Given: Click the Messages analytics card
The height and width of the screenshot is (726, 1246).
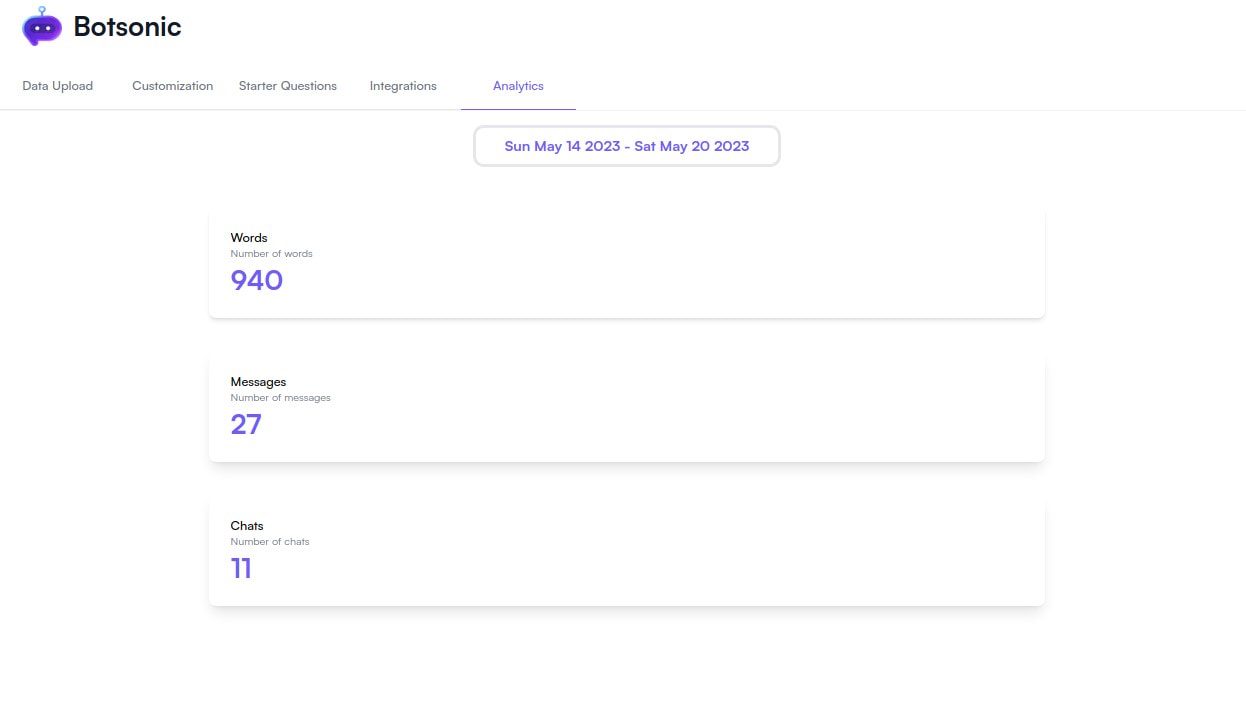Looking at the screenshot, I should (x=626, y=406).
